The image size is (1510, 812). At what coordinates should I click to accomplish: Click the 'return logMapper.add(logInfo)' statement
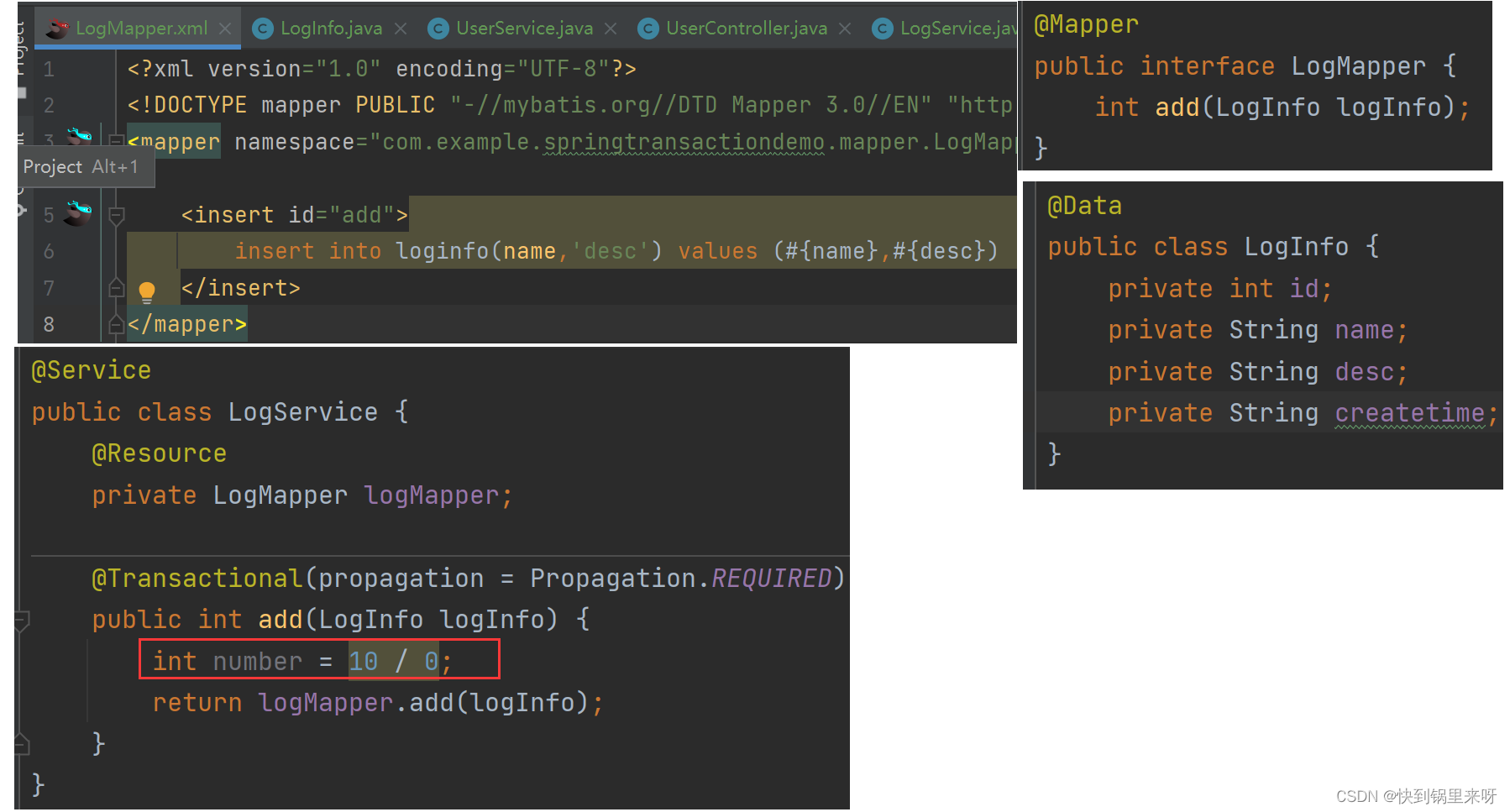(x=378, y=703)
